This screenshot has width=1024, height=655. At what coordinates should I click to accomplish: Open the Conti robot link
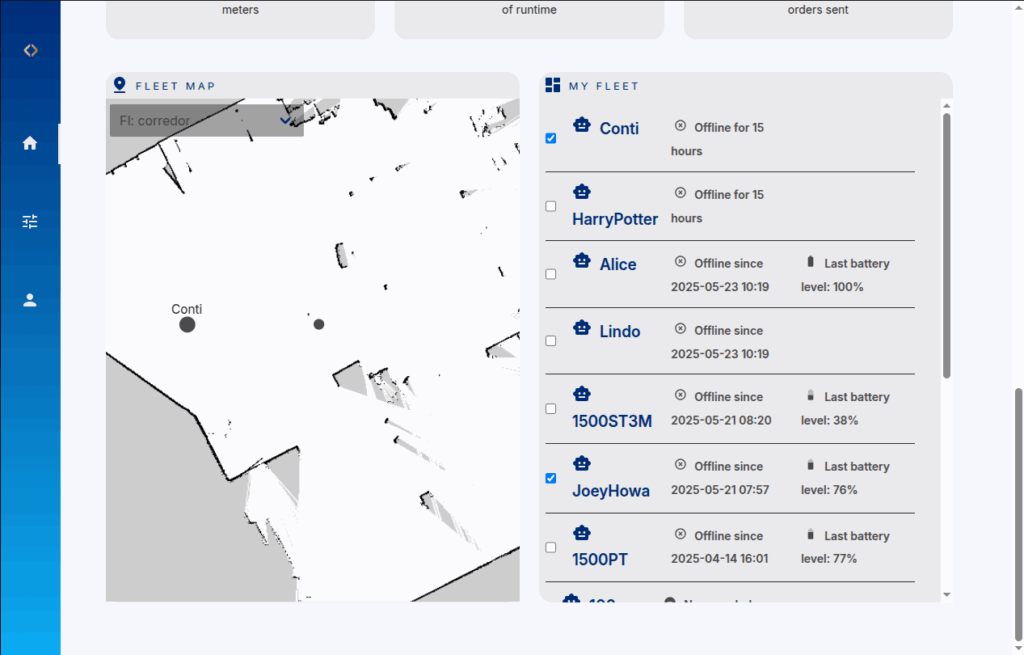619,129
